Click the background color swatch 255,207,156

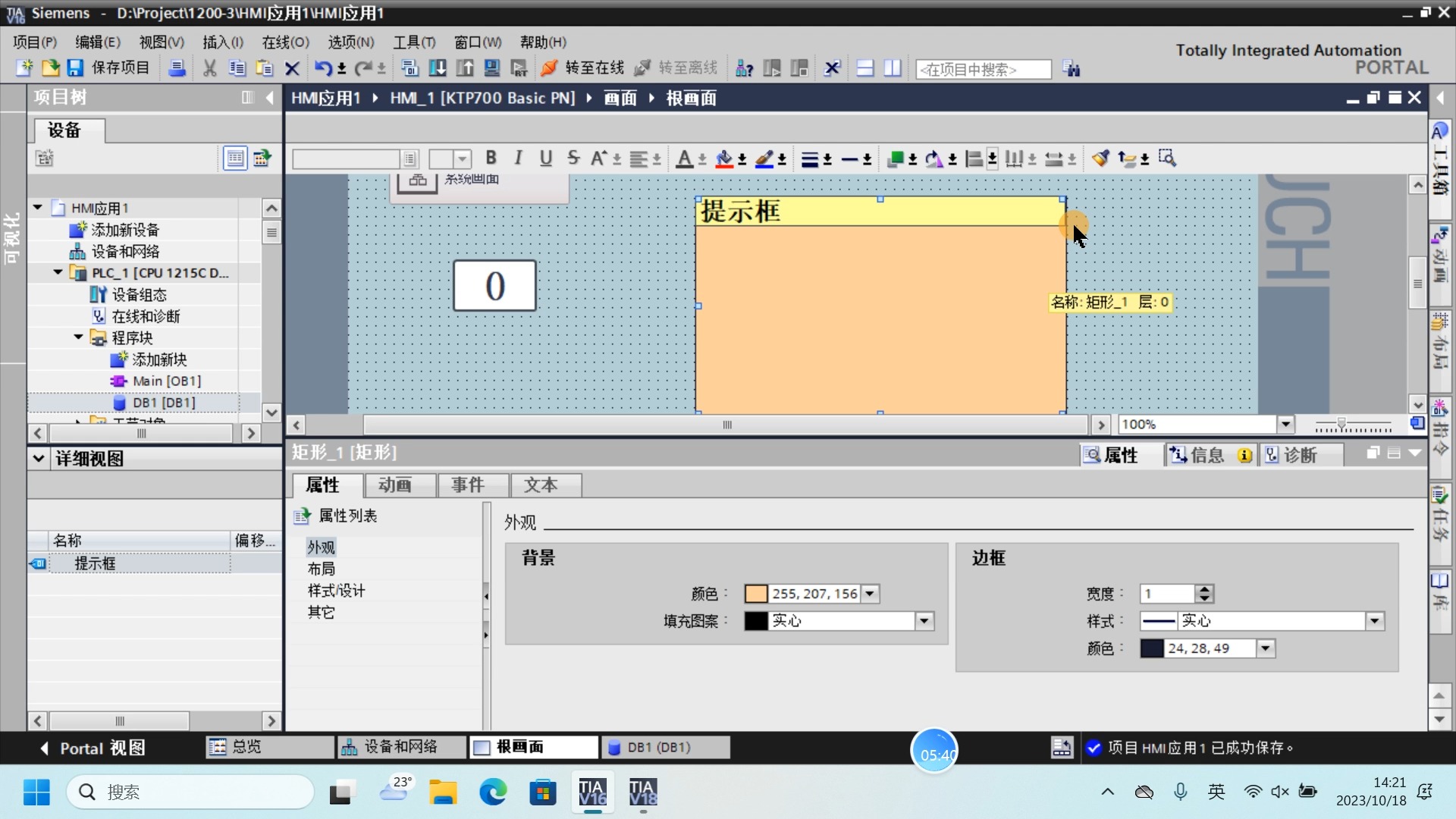pos(755,593)
